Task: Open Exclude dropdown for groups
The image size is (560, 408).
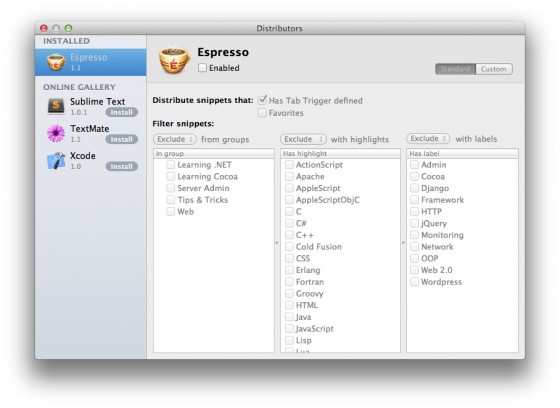Action: pyautogui.click(x=175, y=139)
